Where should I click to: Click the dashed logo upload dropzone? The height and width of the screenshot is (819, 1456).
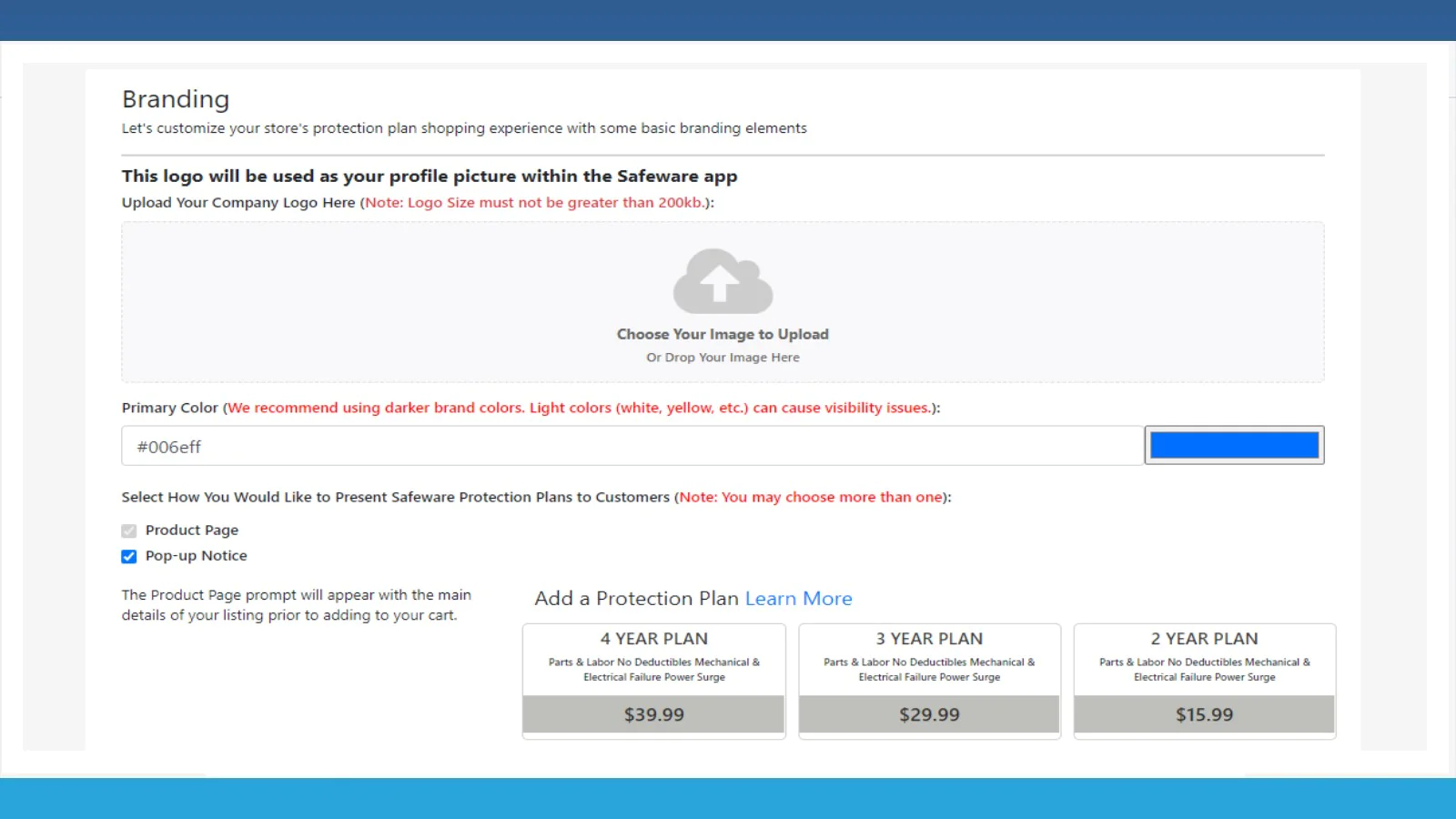(722, 301)
